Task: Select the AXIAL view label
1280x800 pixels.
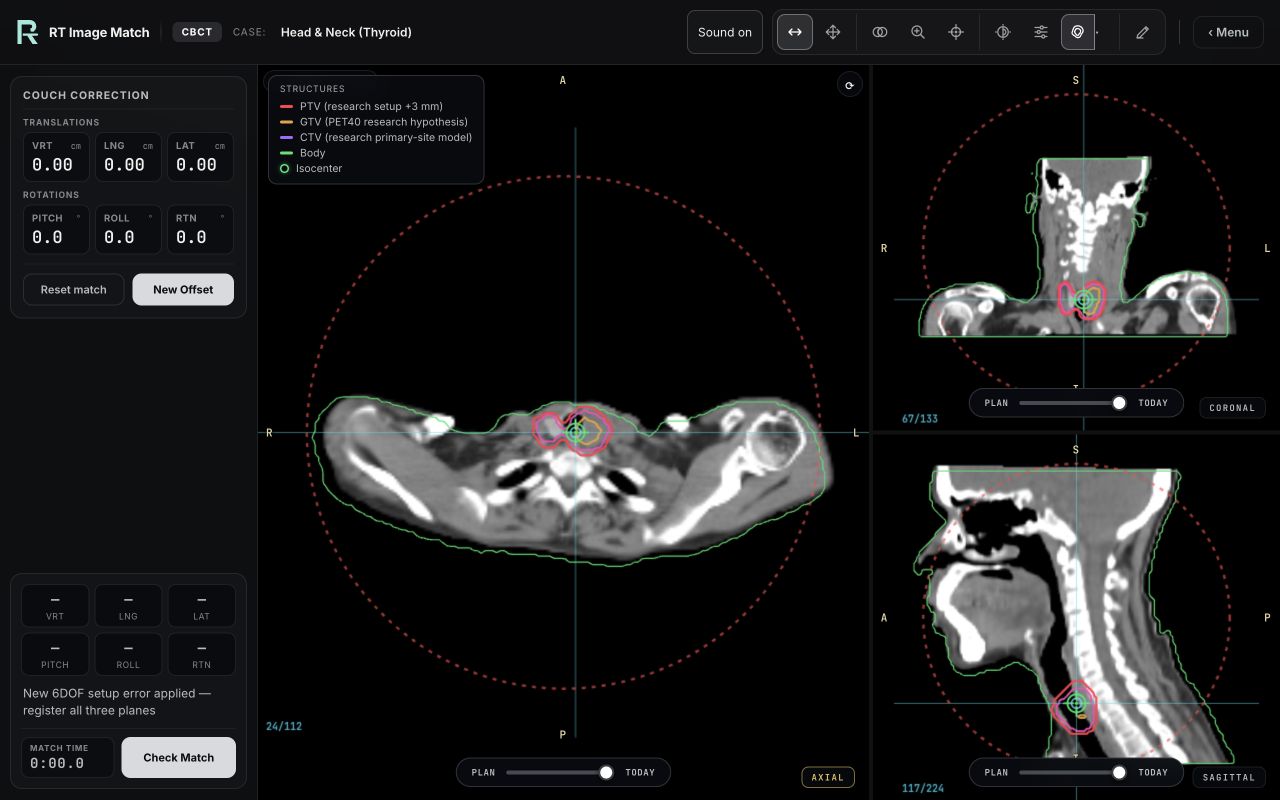Action: (828, 777)
